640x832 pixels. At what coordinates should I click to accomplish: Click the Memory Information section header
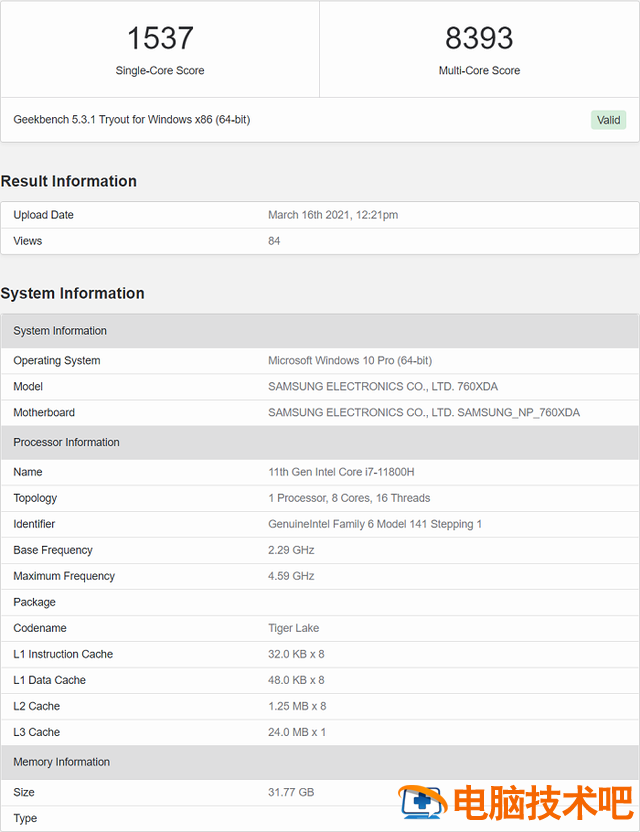point(319,762)
